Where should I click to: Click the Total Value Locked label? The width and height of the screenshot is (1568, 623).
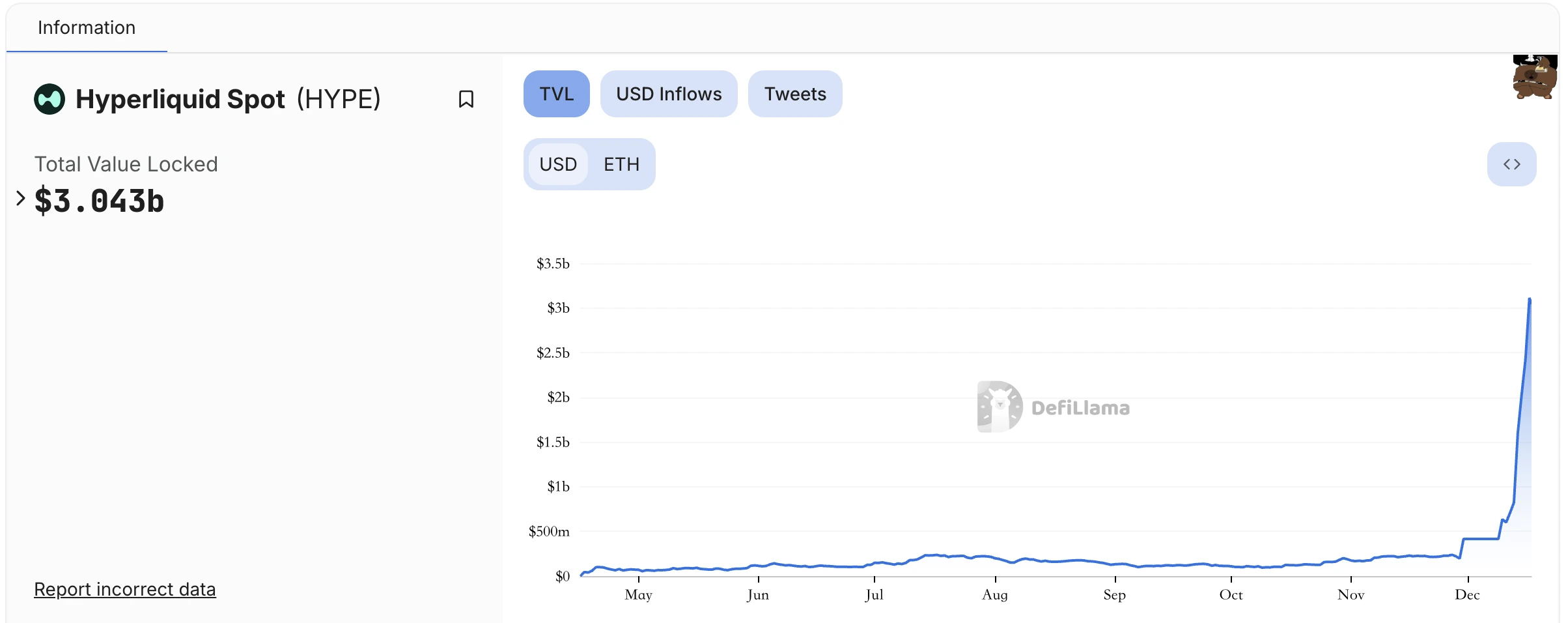[126, 164]
